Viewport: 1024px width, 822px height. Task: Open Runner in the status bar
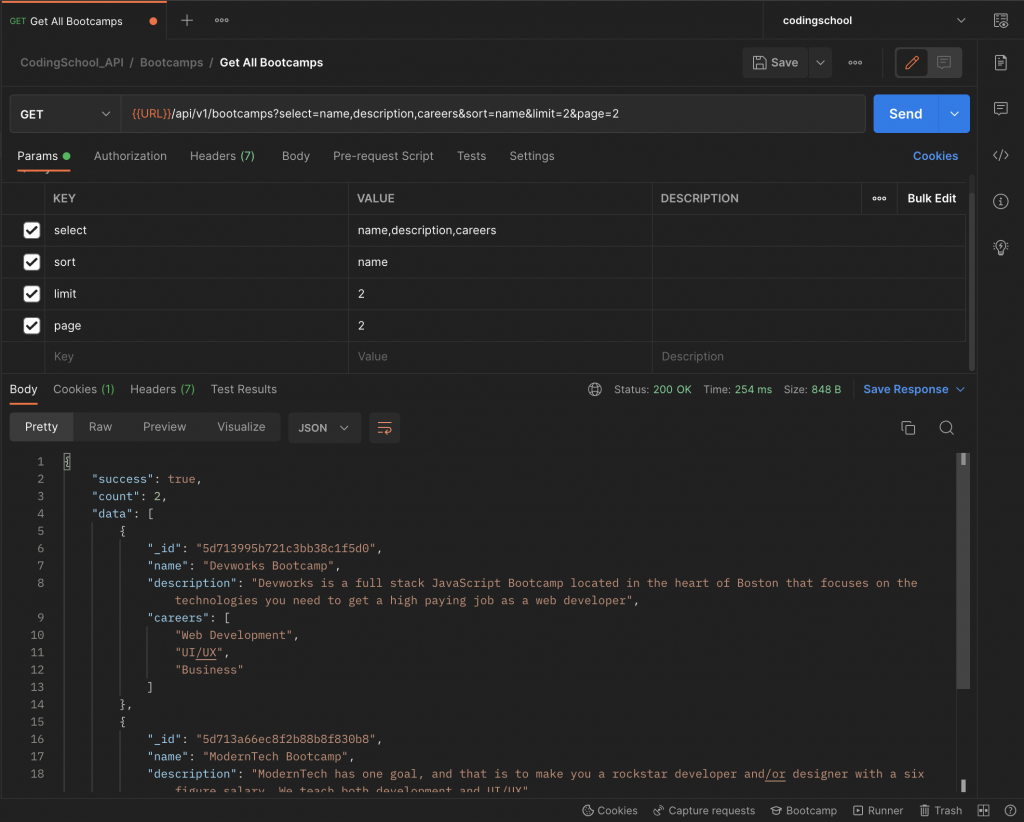tap(878, 810)
